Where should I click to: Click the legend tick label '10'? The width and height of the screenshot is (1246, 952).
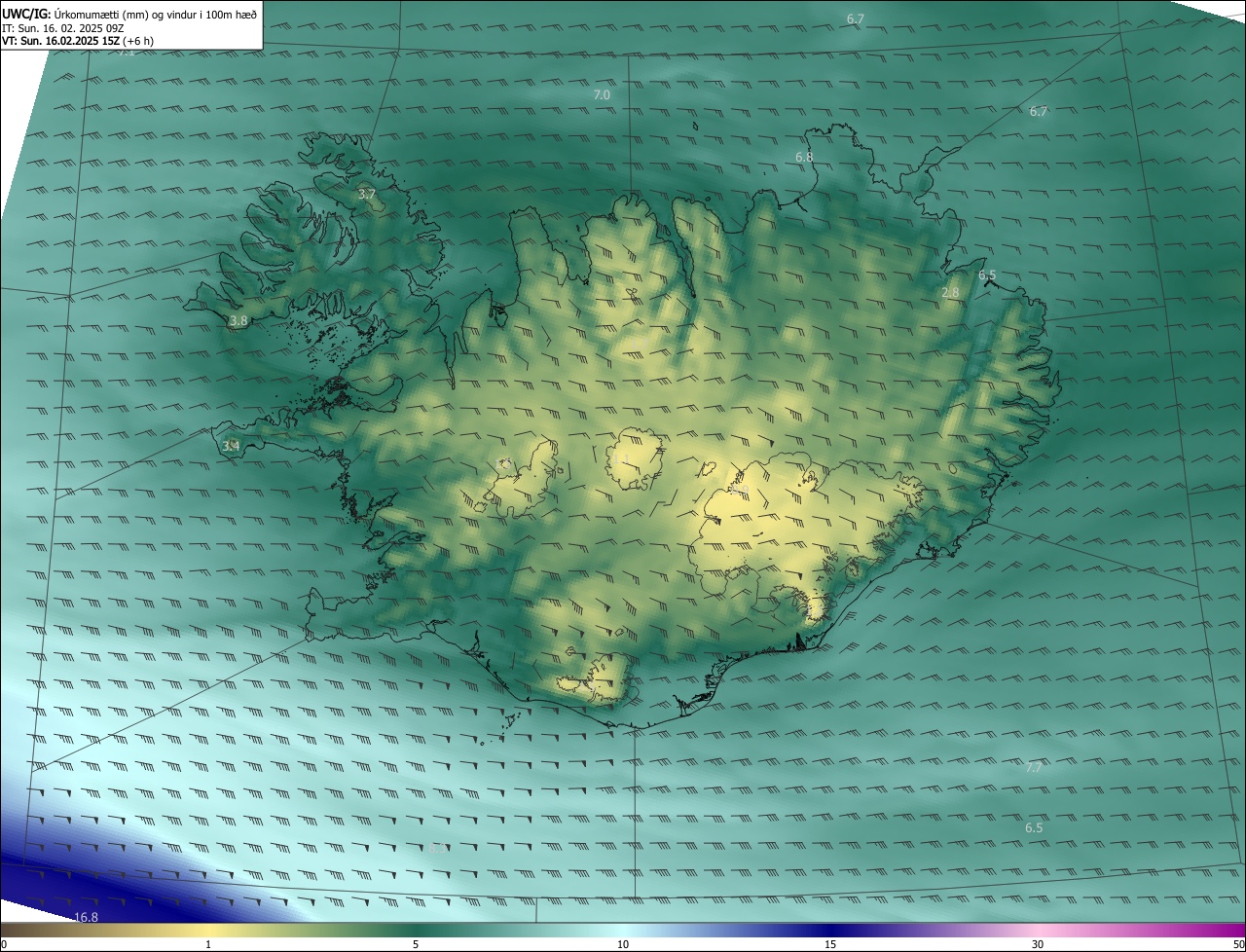point(623,944)
